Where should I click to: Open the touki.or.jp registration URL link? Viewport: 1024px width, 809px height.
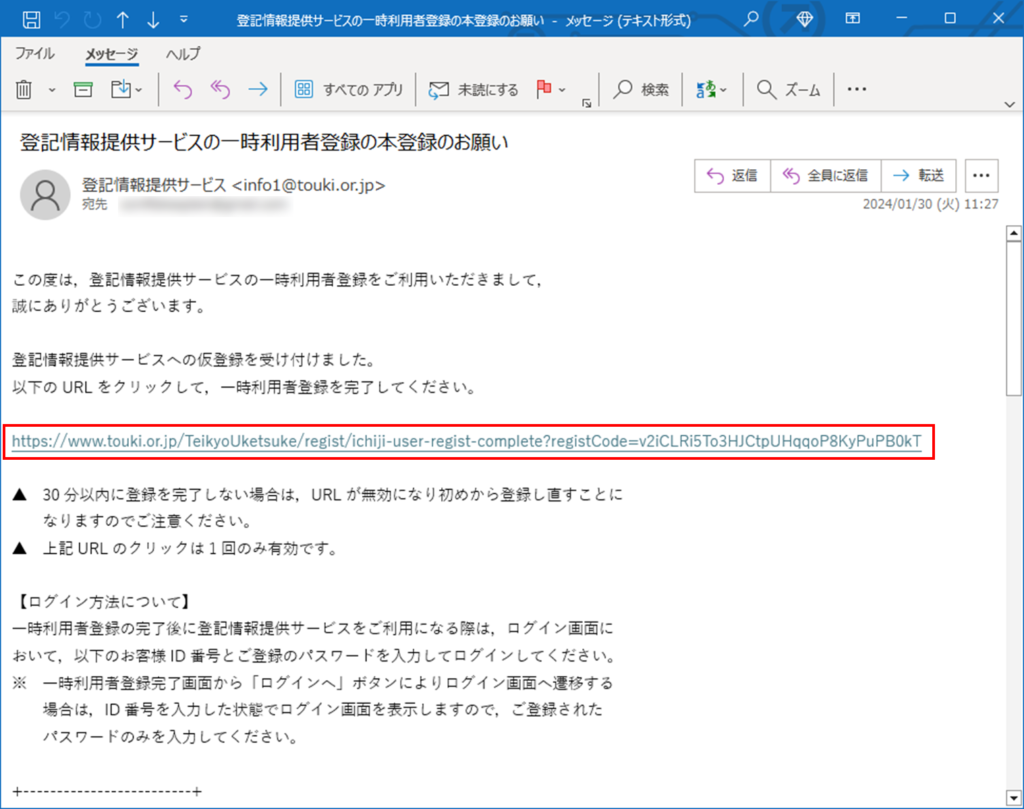click(466, 440)
